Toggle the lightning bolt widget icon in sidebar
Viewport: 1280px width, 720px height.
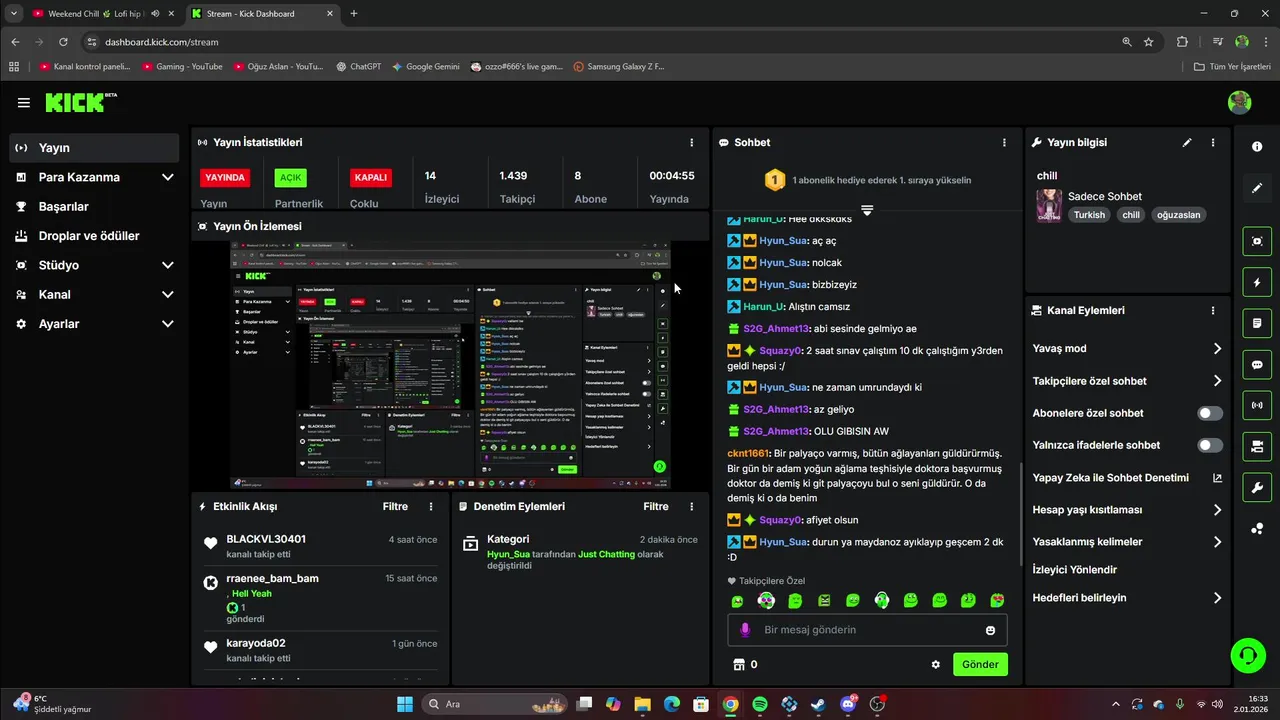coord(1257,283)
